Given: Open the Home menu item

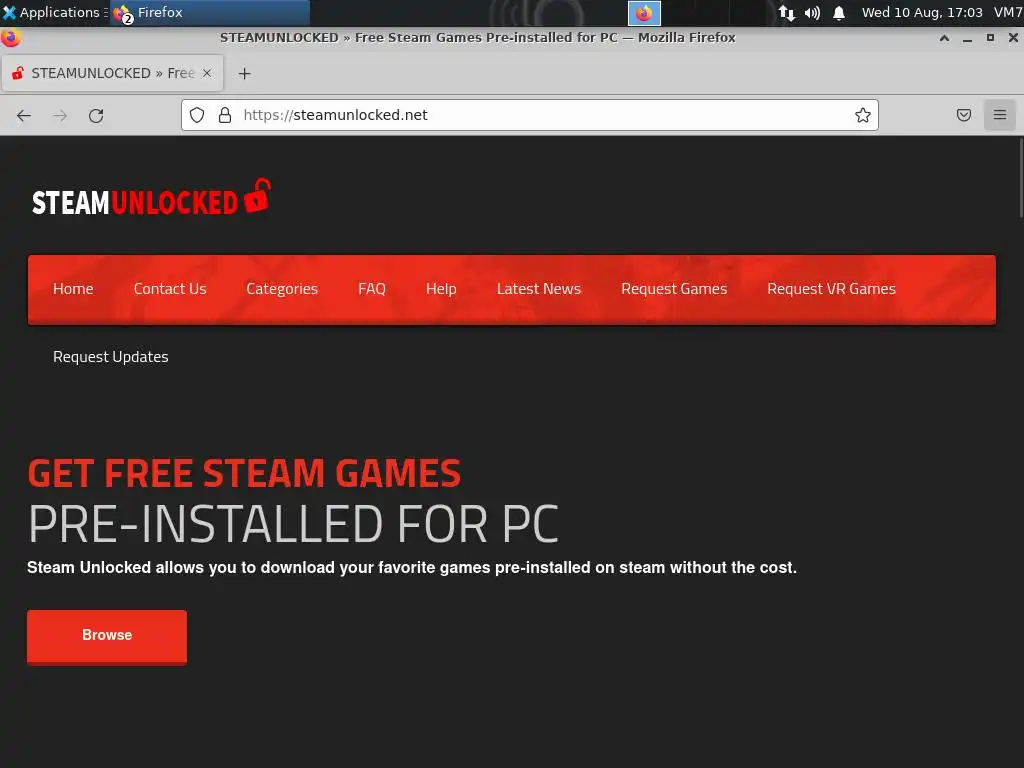Looking at the screenshot, I should point(73,289).
